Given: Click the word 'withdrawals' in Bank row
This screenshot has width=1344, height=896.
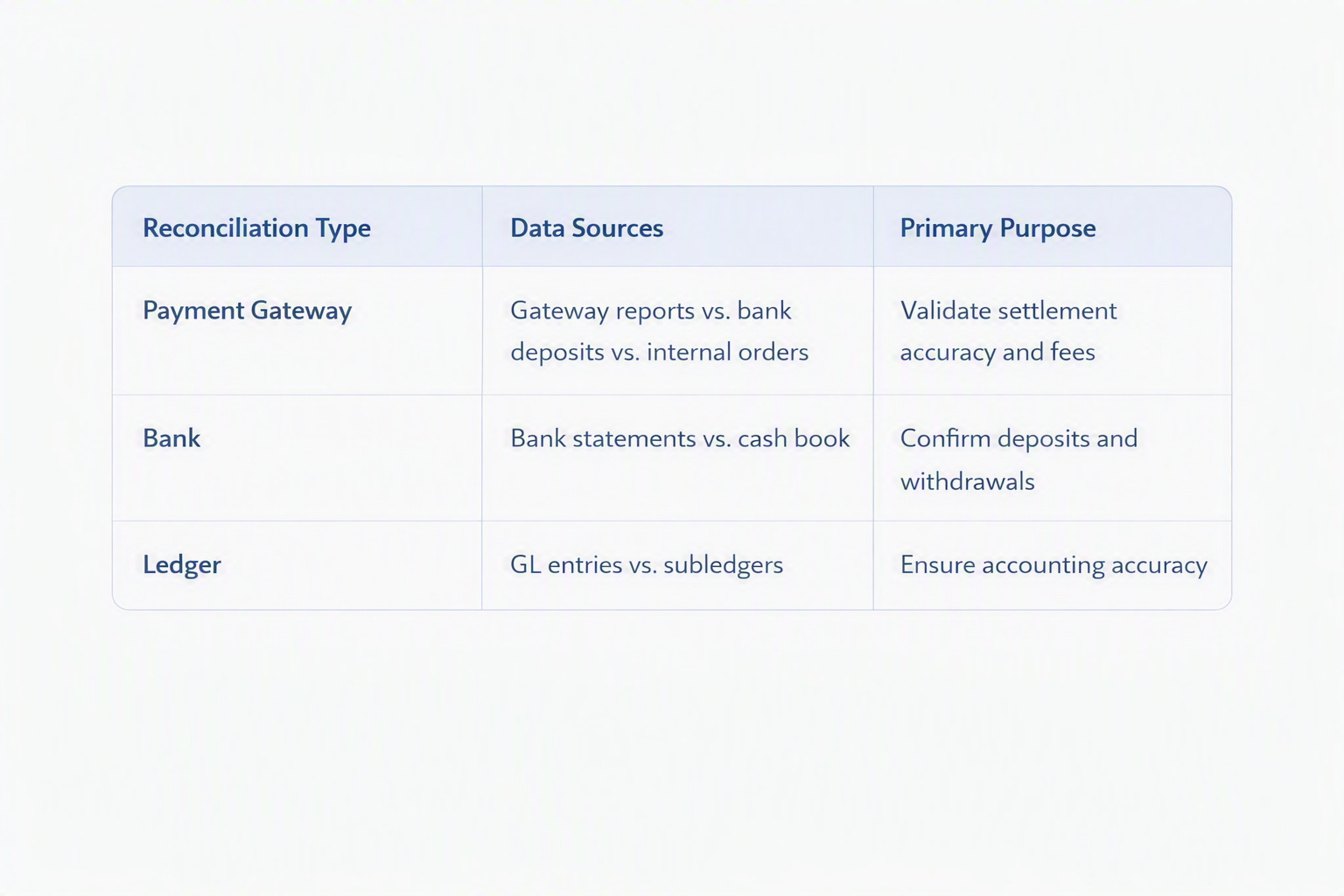Looking at the screenshot, I should [967, 481].
